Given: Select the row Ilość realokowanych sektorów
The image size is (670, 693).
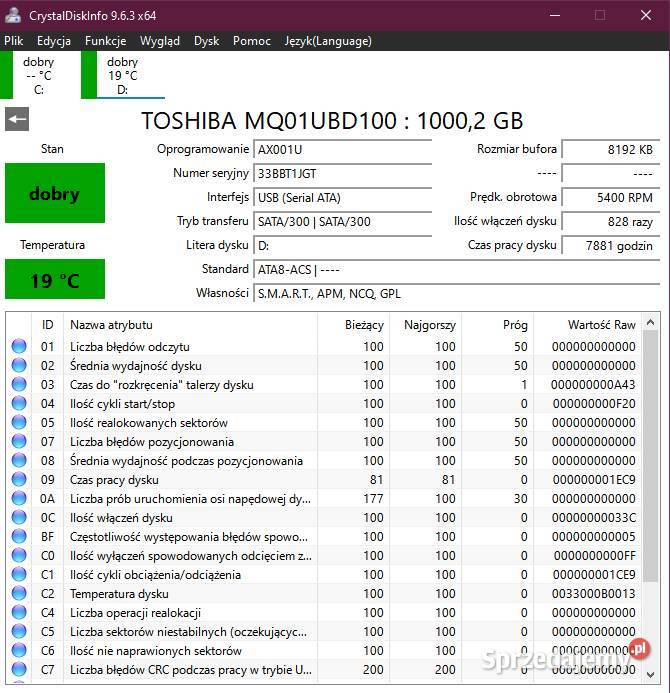Looking at the screenshot, I should pos(324,422).
